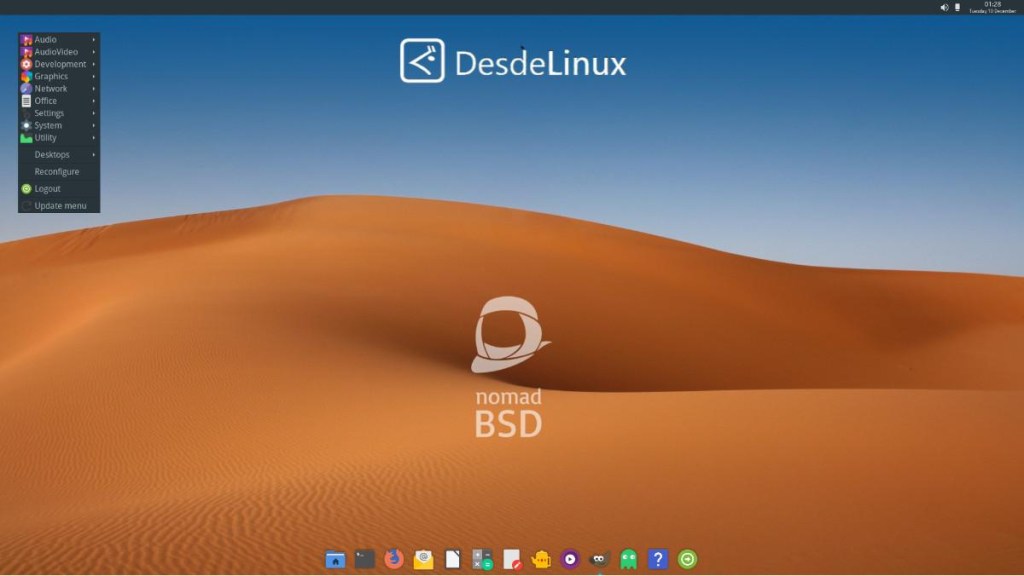Viewport: 1024px width, 576px height.
Task: Open the terminal emulator from the dock
Action: click(362, 560)
